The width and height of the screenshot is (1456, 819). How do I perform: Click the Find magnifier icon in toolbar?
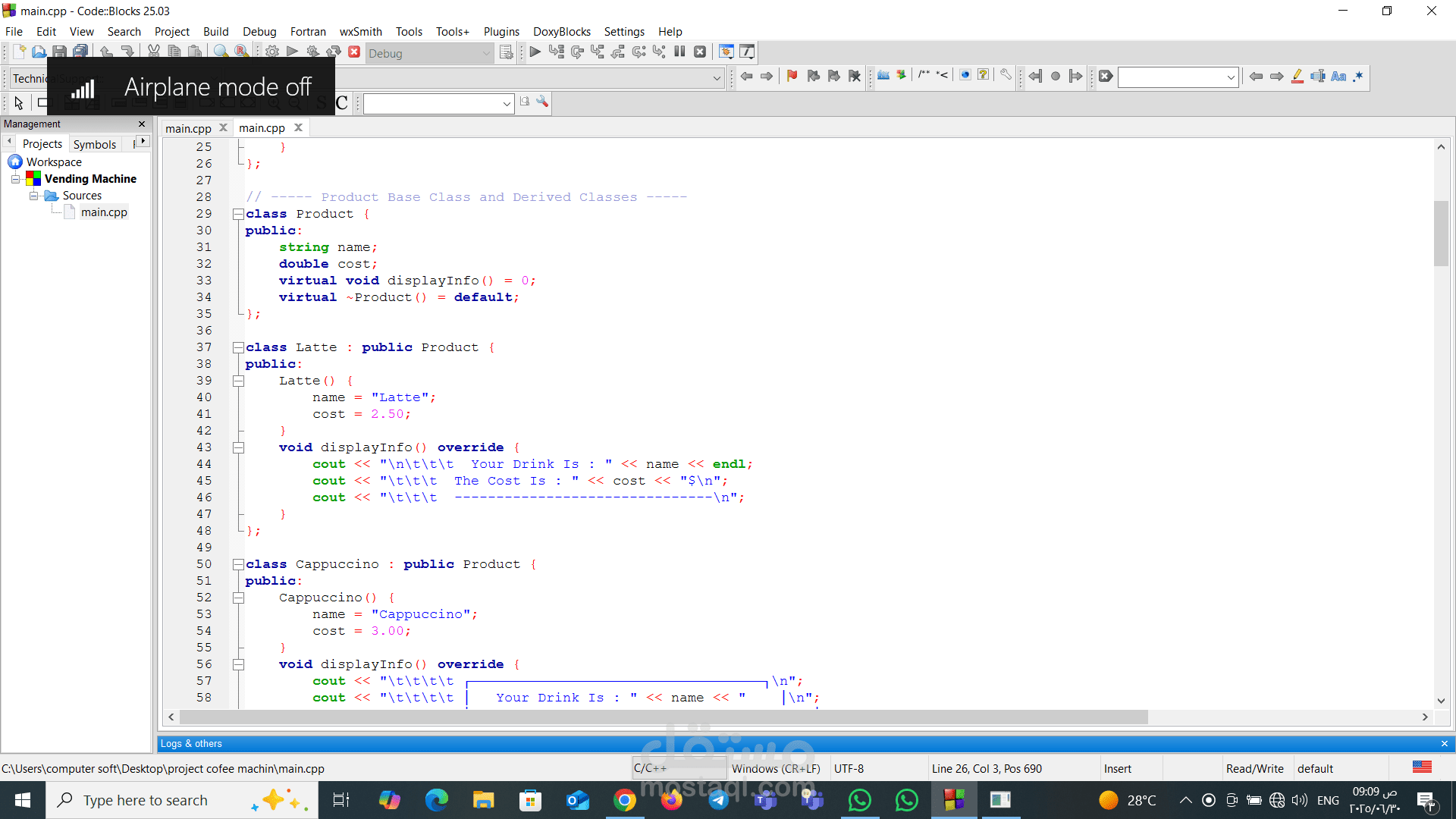point(221,52)
